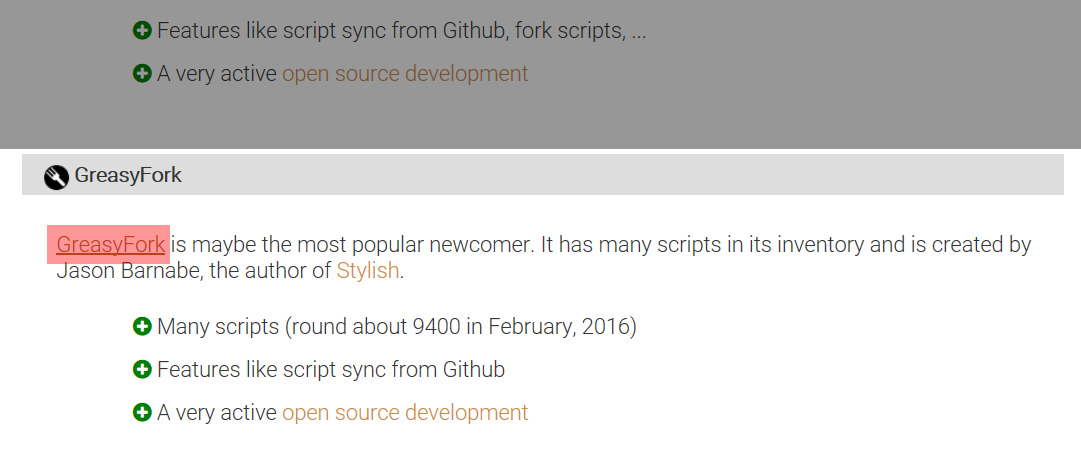This screenshot has width=1081, height=462.
Task: Click GreasyFork's "Features like script sync" text
Action: (330, 370)
